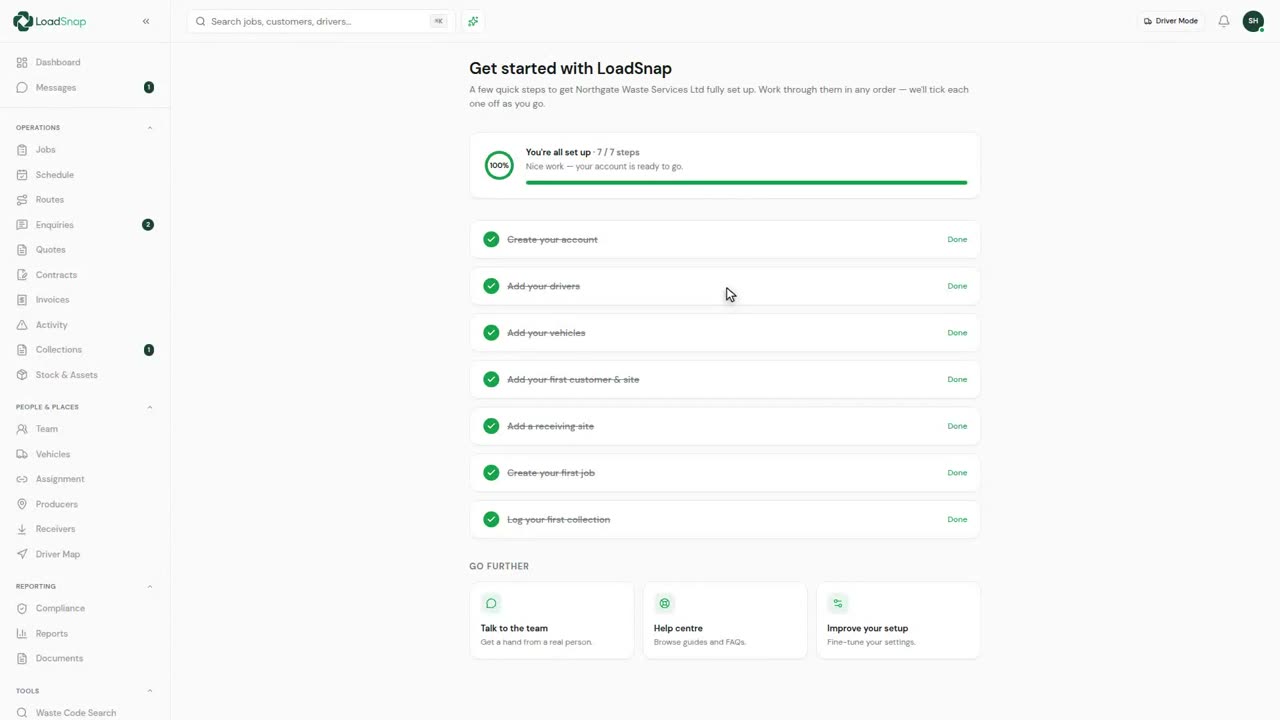Screen dimensions: 1280x720
Task: Collapse the sidebar with double-chevron icon
Action: point(146,21)
